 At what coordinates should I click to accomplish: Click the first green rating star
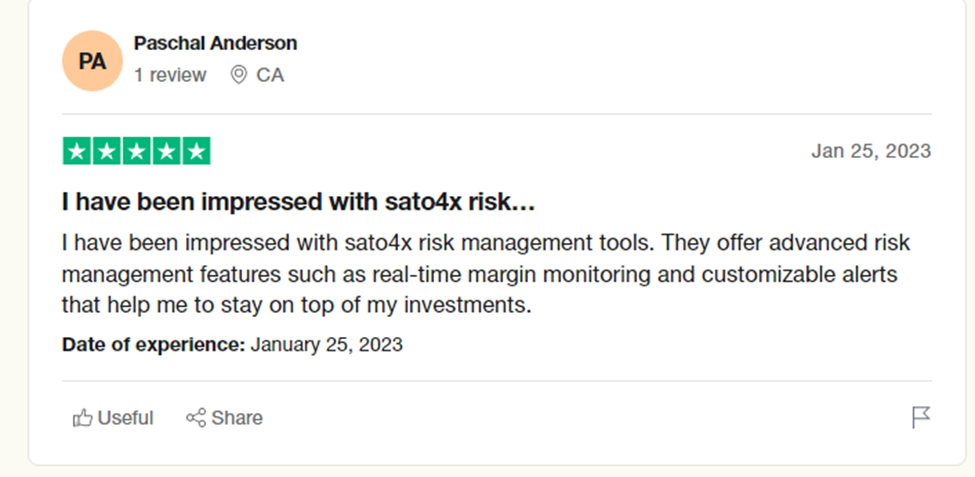tap(76, 151)
